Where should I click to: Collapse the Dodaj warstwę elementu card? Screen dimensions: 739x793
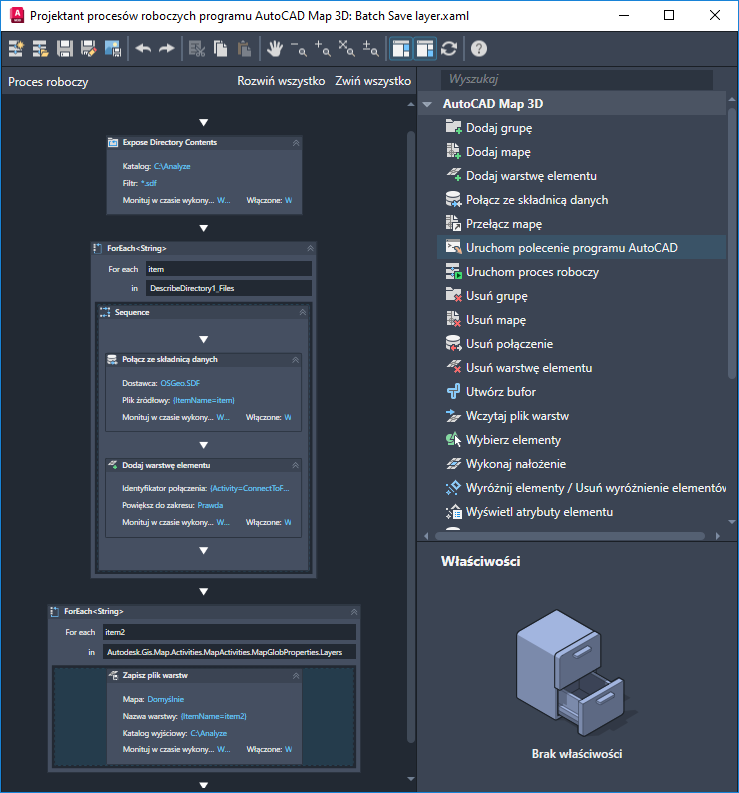click(x=295, y=465)
